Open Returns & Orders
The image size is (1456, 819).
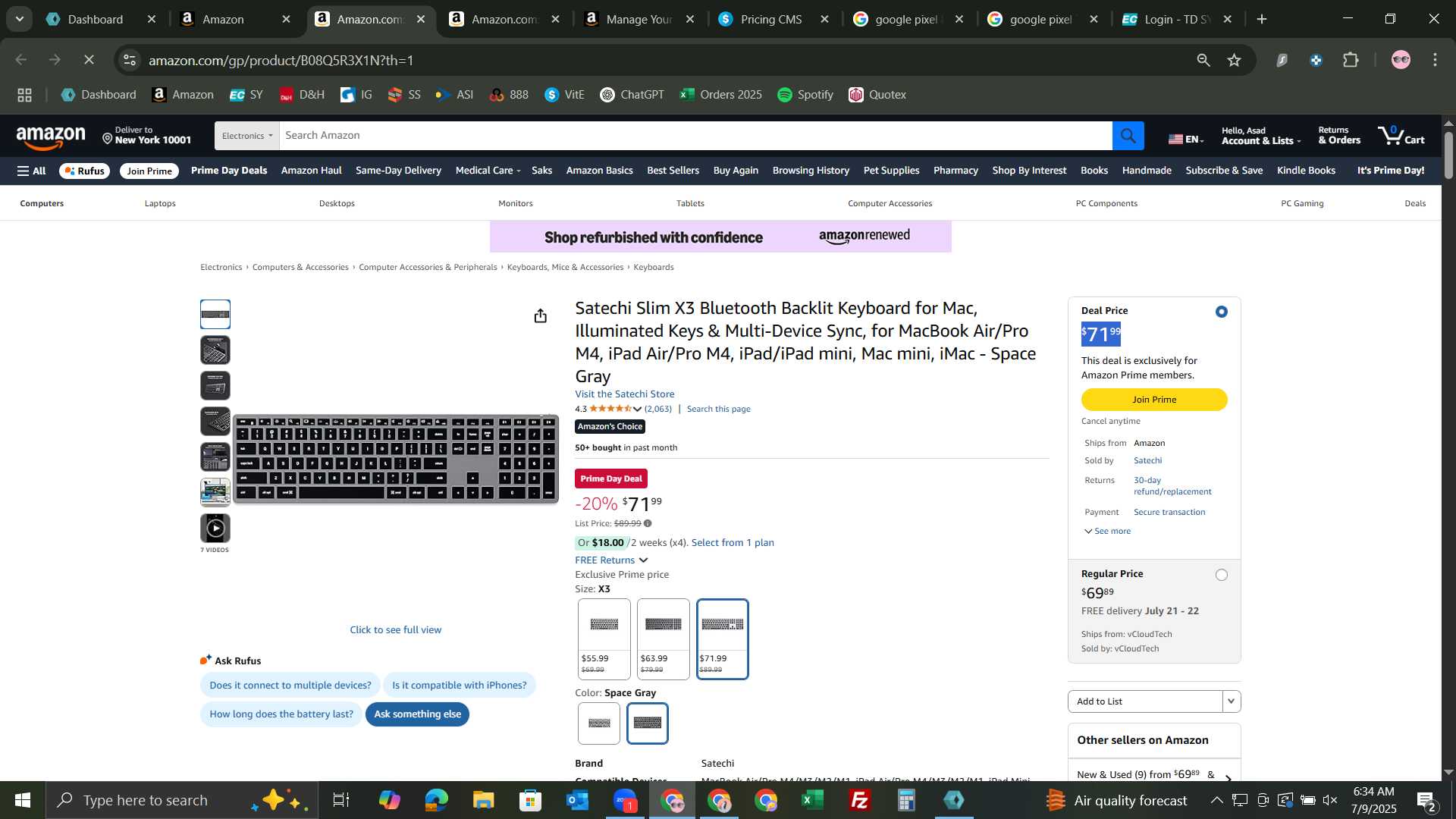pos(1338,136)
